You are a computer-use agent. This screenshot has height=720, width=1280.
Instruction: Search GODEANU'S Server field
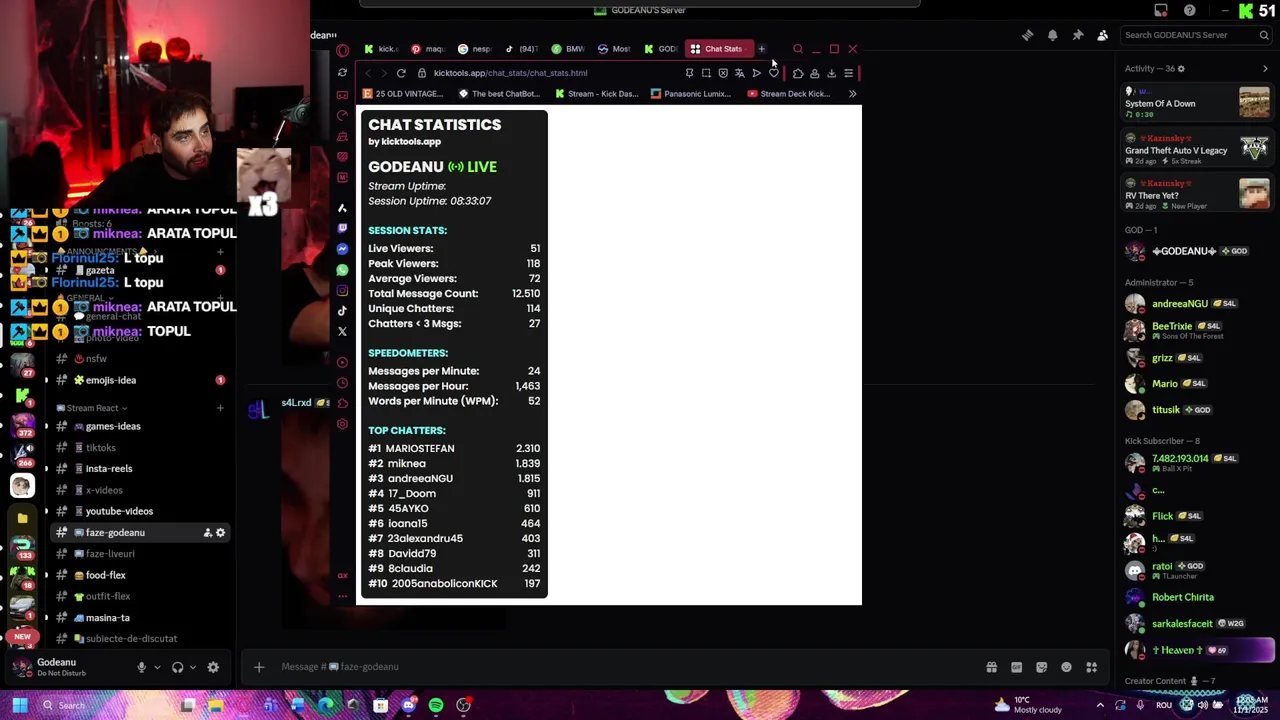[1195, 35]
